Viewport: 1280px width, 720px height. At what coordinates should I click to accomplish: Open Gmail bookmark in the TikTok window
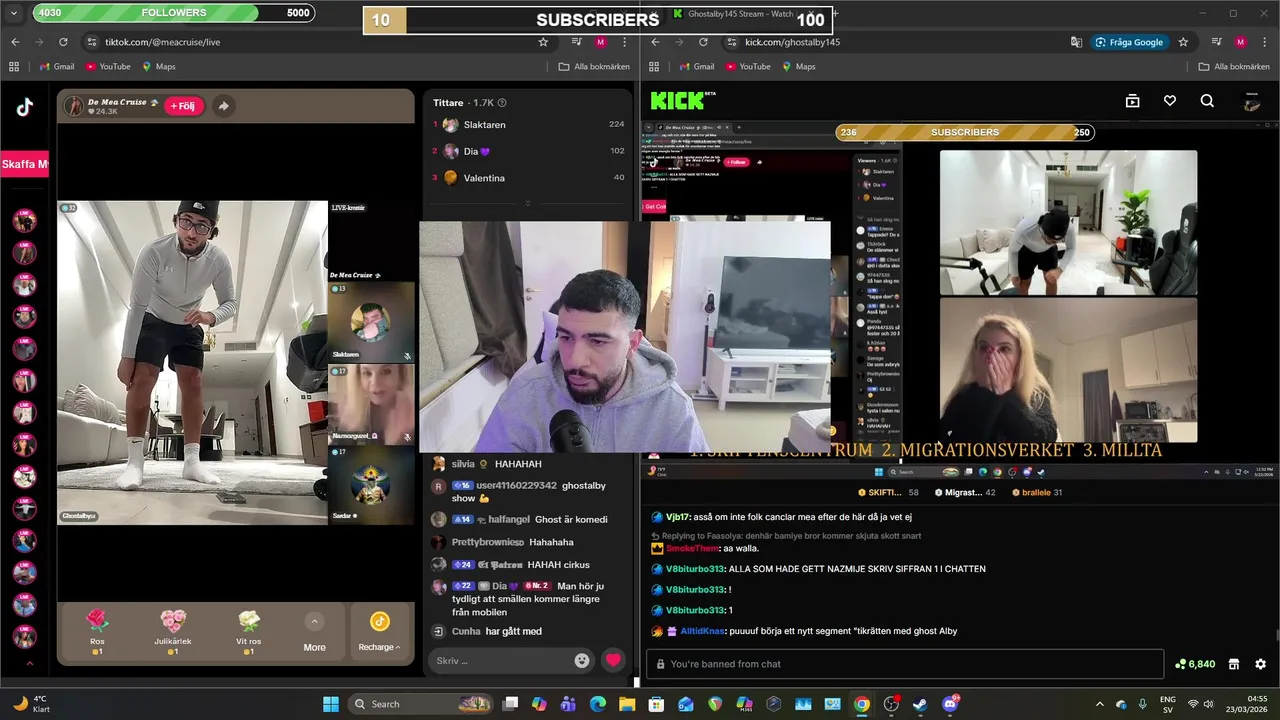[56, 67]
